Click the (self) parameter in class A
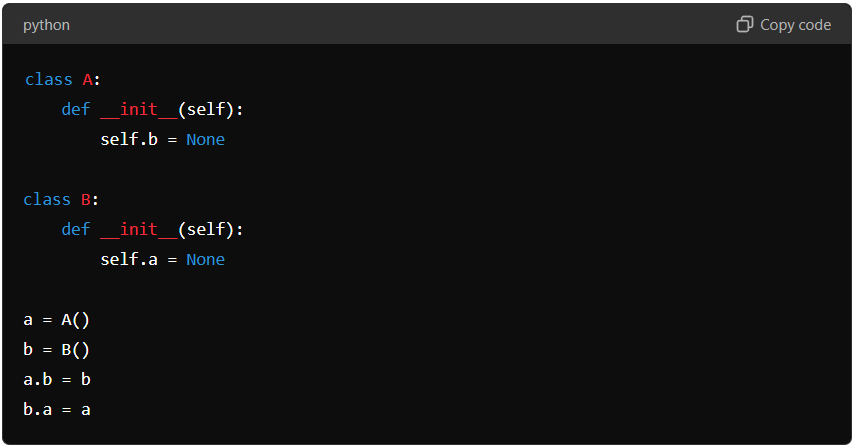Screen dimensions: 852x445 click(x=206, y=110)
